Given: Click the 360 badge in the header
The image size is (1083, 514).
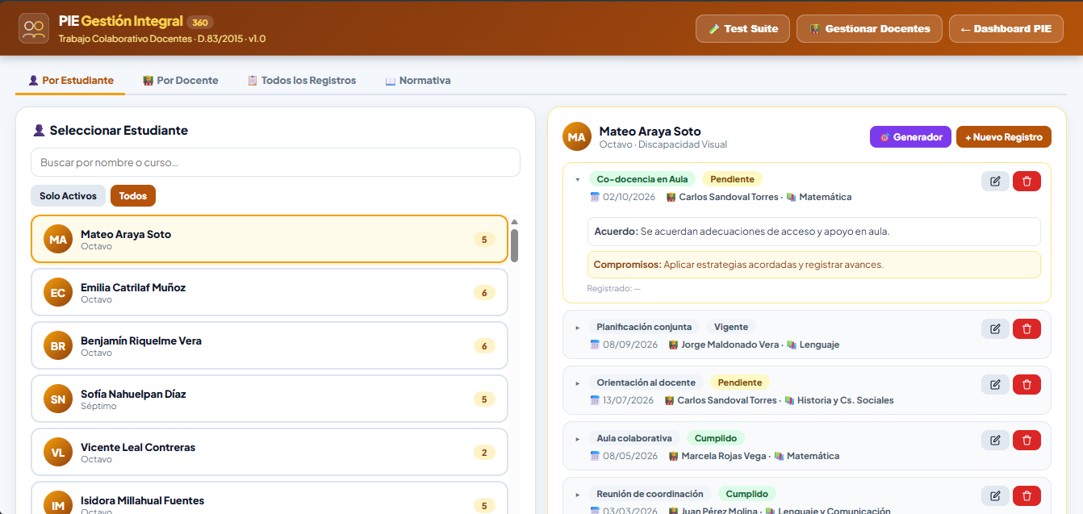Looking at the screenshot, I should (x=200, y=22).
